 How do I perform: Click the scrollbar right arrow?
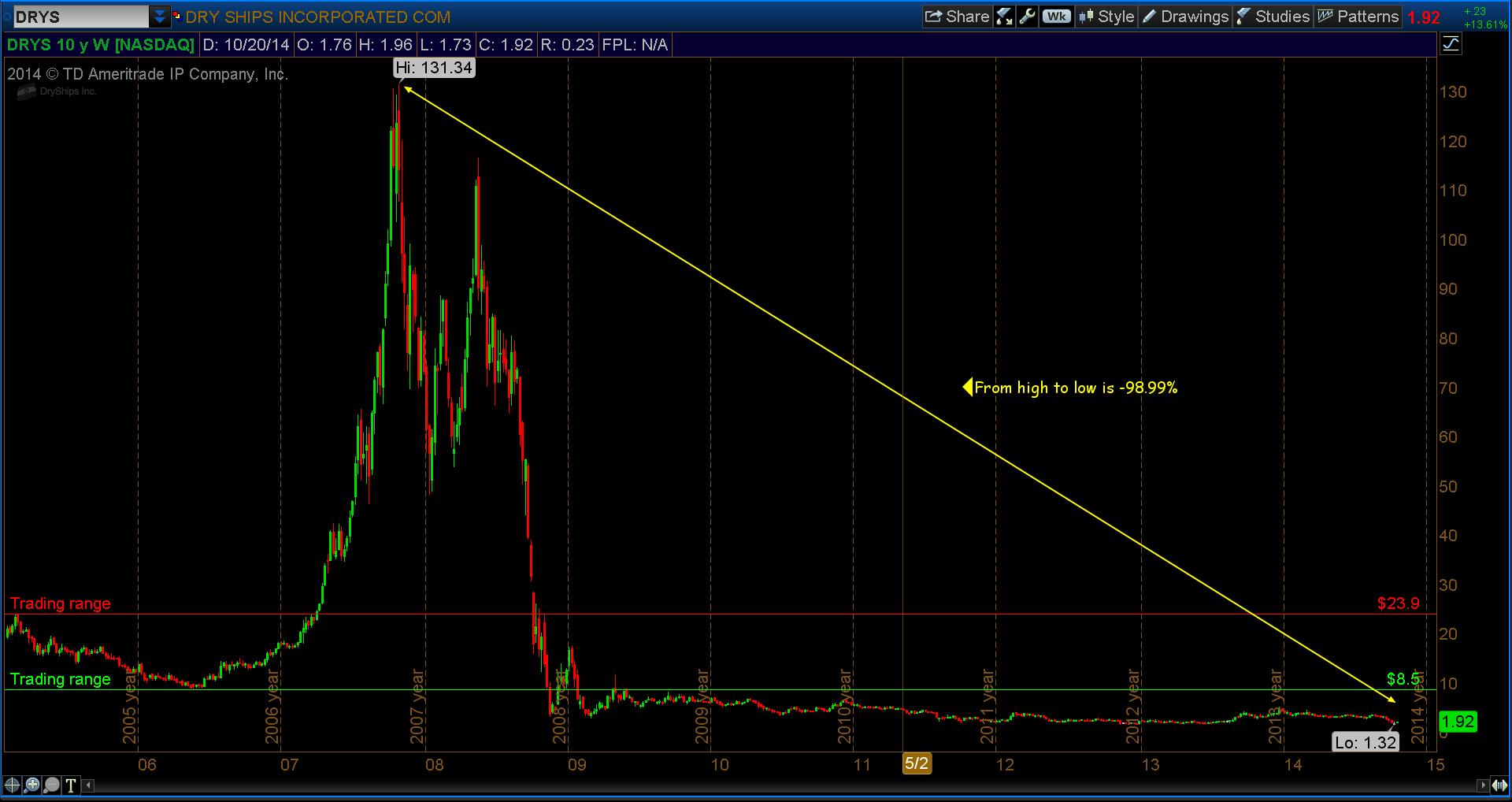tap(1484, 785)
